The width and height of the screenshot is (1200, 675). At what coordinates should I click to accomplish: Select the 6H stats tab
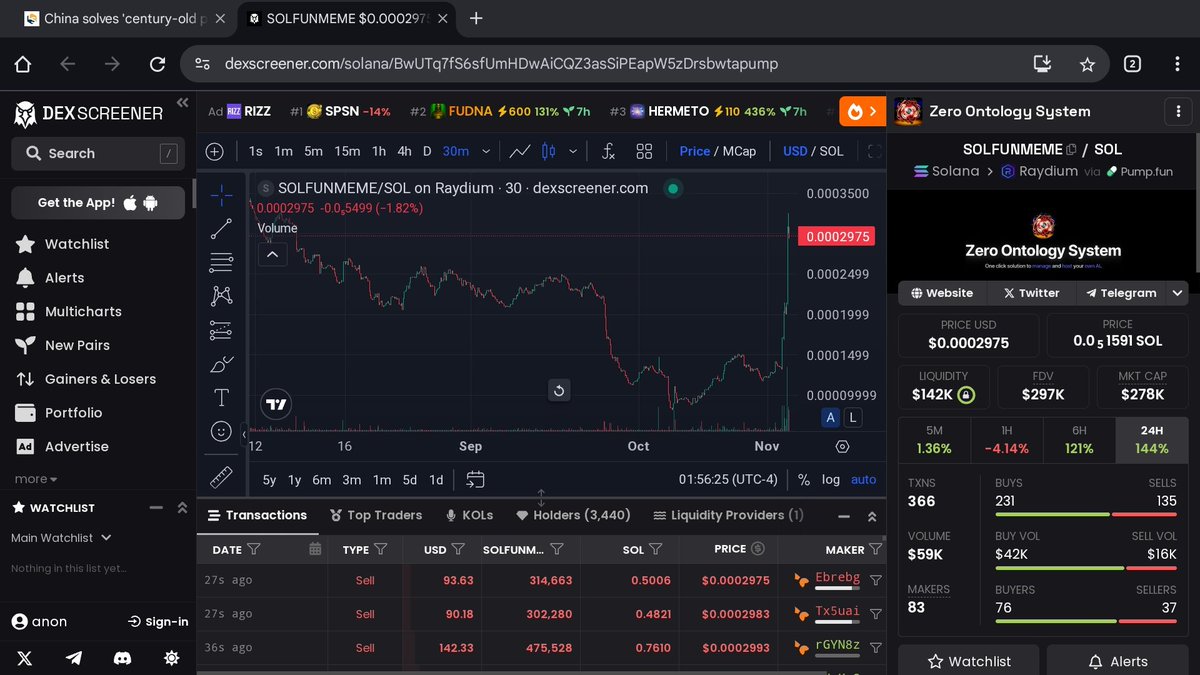click(x=1079, y=439)
